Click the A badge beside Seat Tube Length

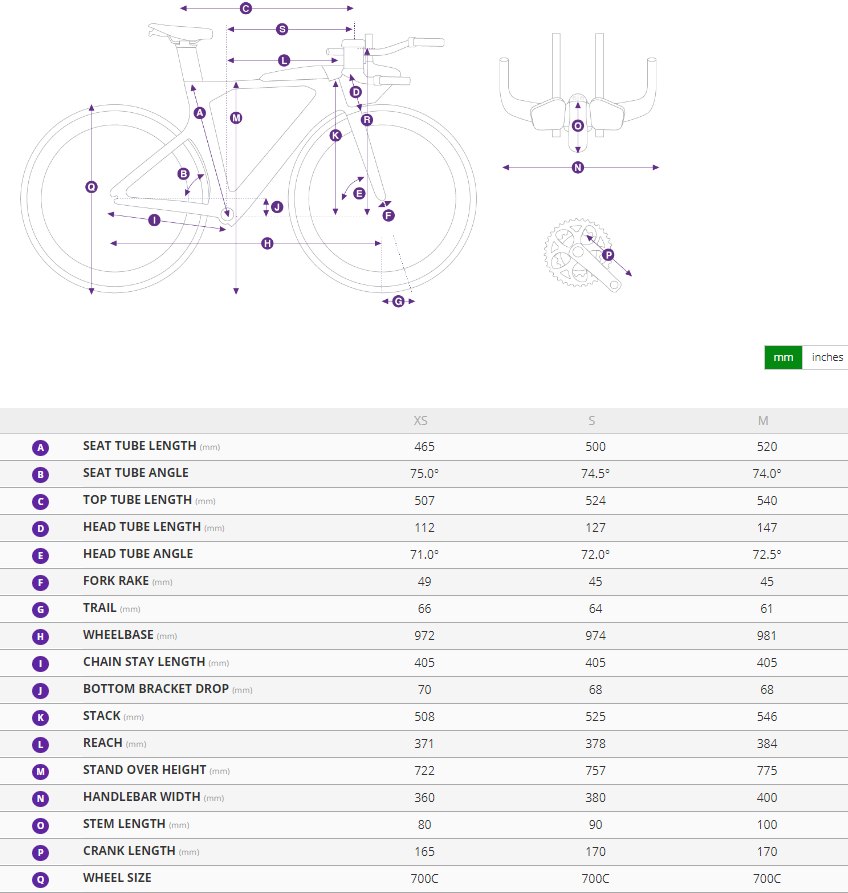(x=40, y=447)
